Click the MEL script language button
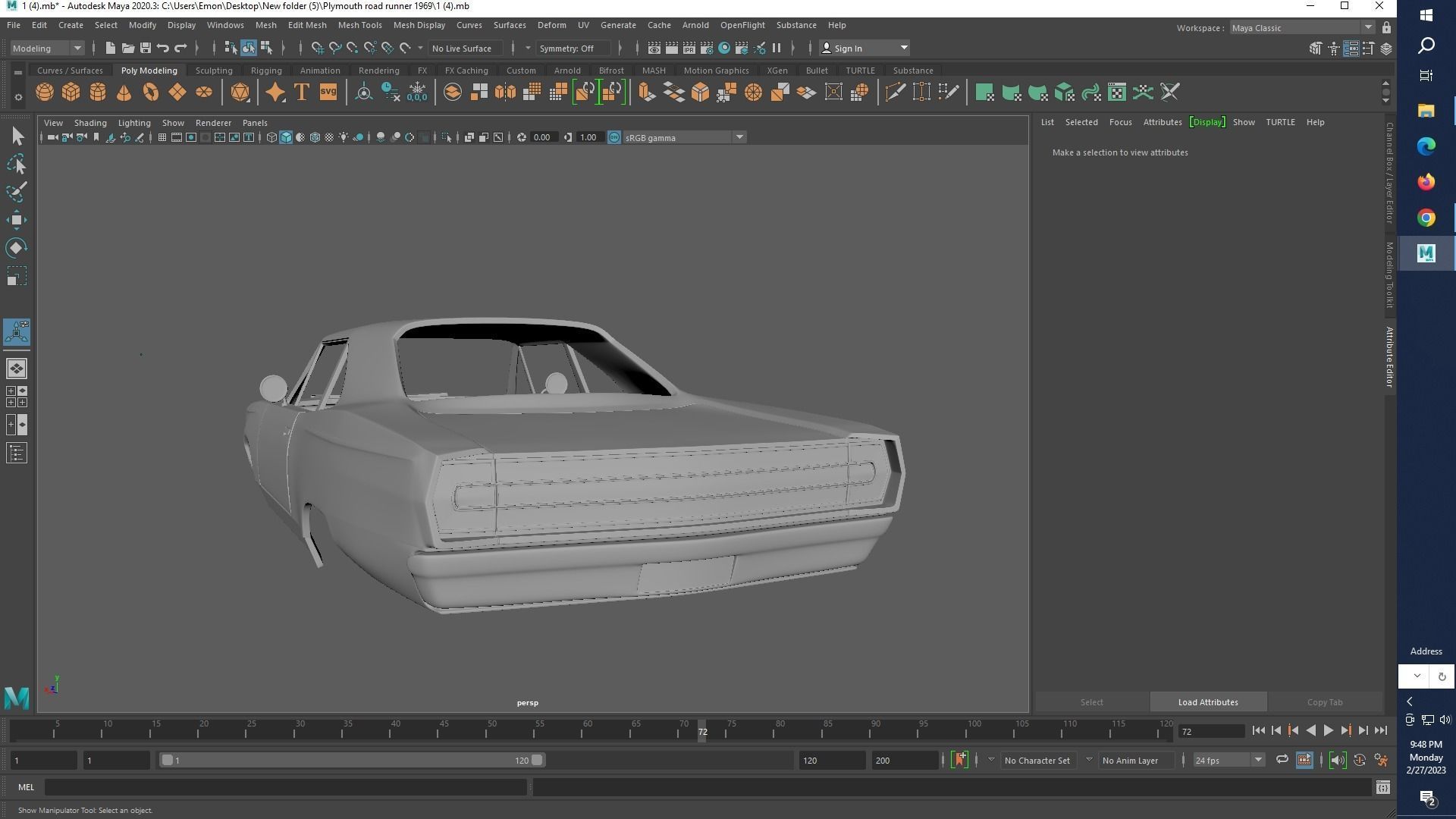Image resolution: width=1456 pixels, height=819 pixels. pos(27,788)
